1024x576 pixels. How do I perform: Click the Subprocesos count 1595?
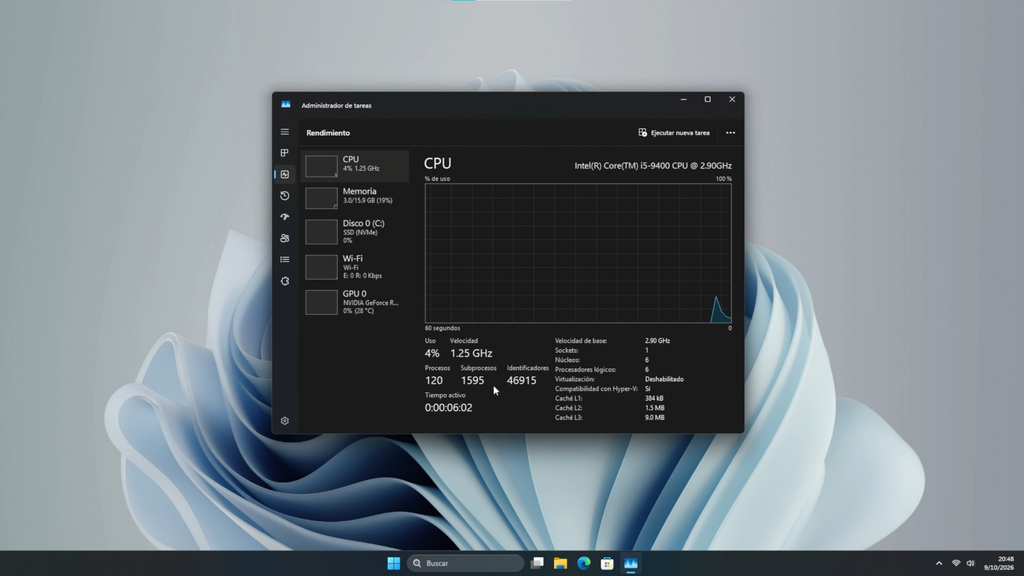pyautogui.click(x=472, y=381)
